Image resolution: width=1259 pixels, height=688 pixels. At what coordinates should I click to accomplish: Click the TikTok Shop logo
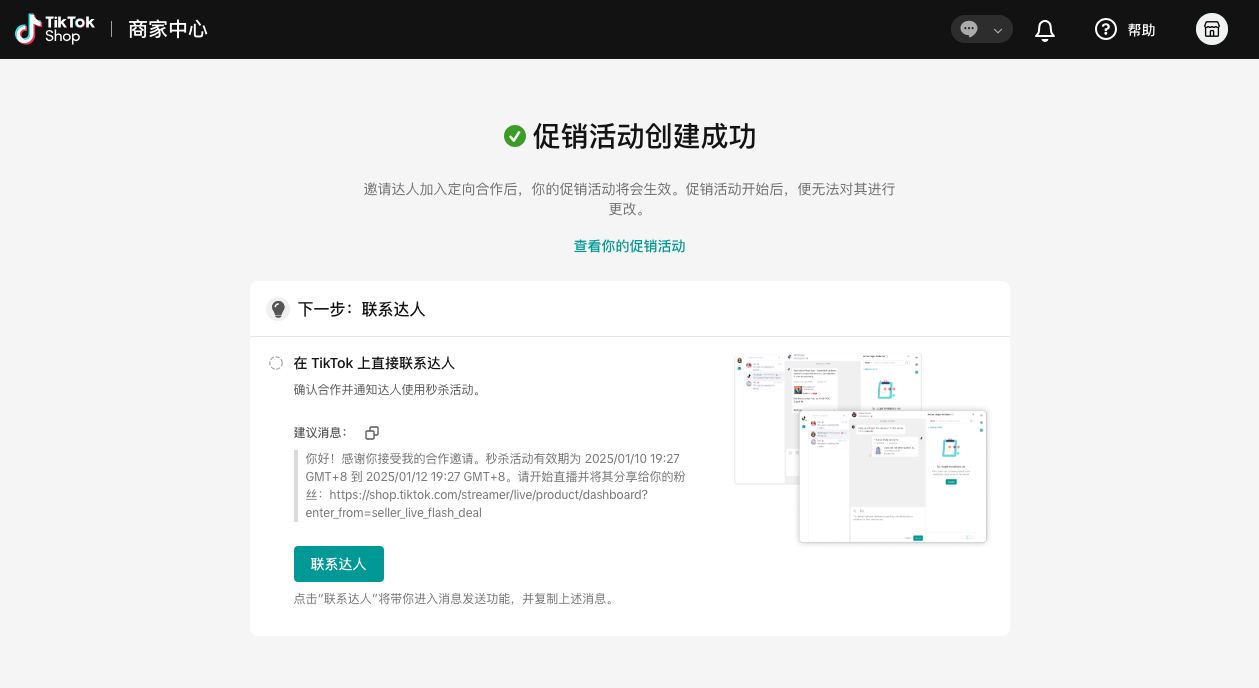coord(55,29)
